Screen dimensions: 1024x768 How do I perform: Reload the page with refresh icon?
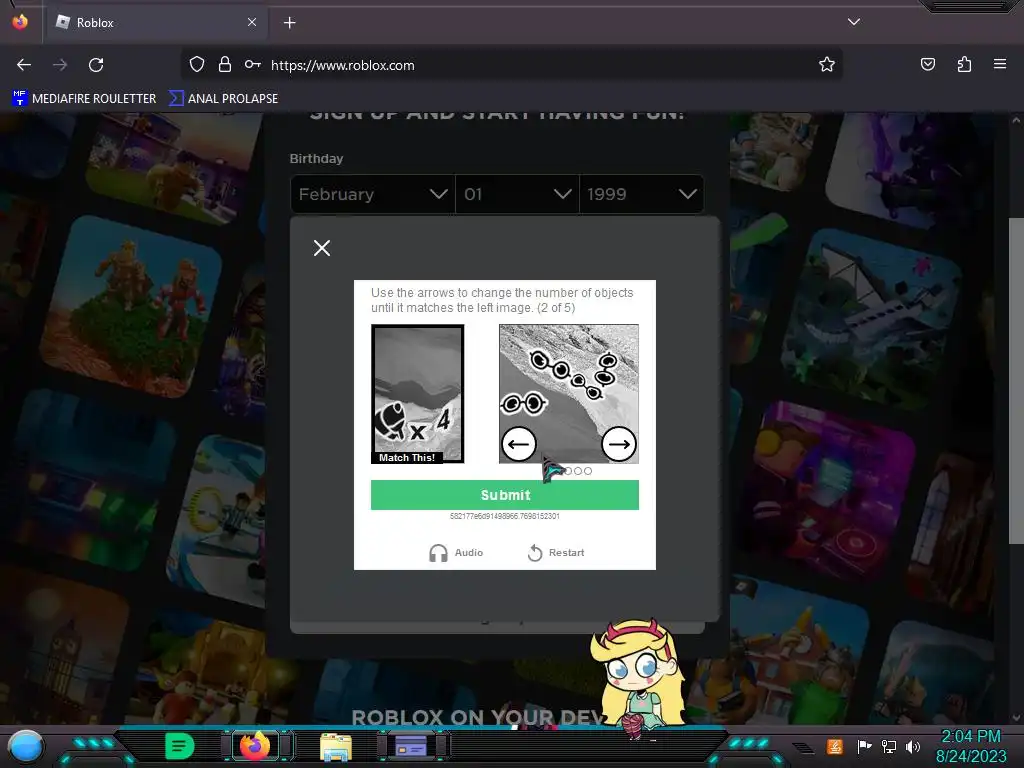tap(96, 65)
